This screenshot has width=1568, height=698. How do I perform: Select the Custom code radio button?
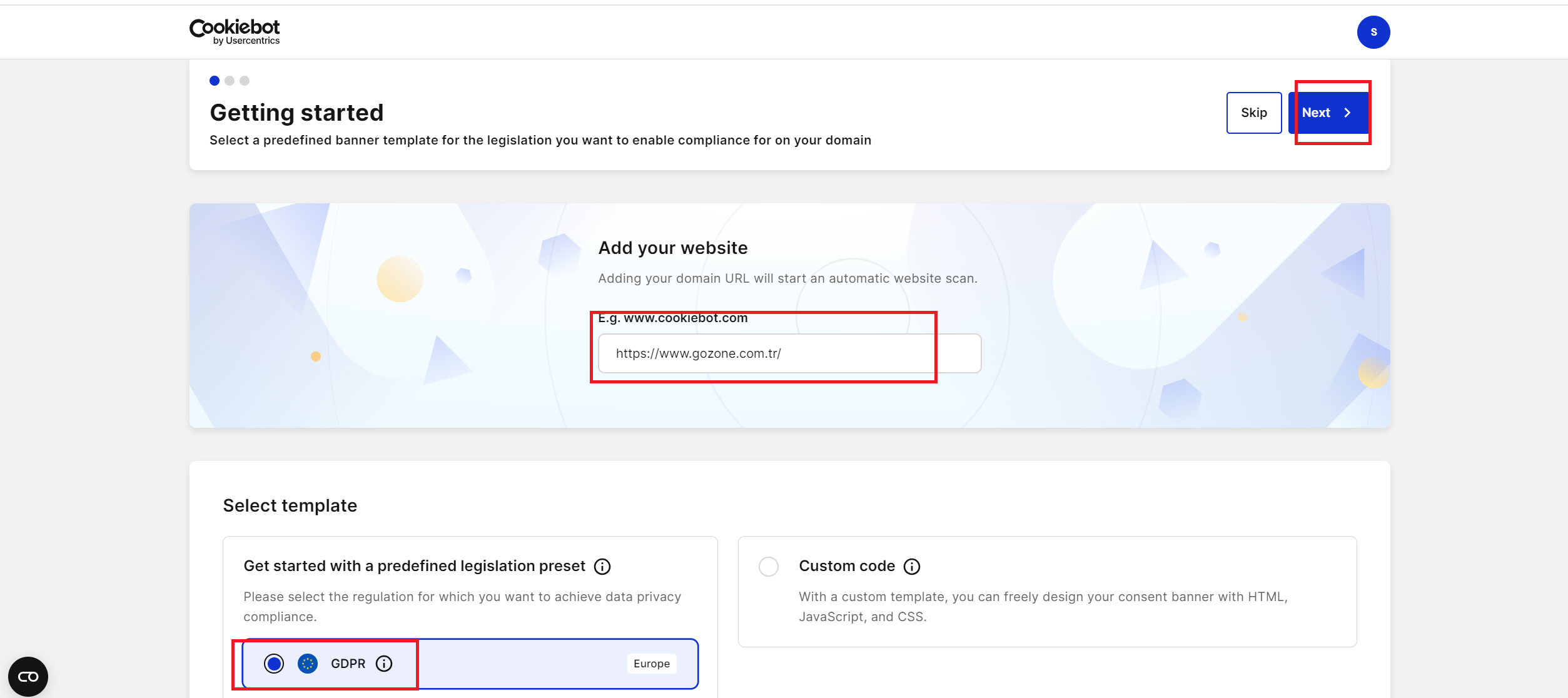(x=769, y=567)
